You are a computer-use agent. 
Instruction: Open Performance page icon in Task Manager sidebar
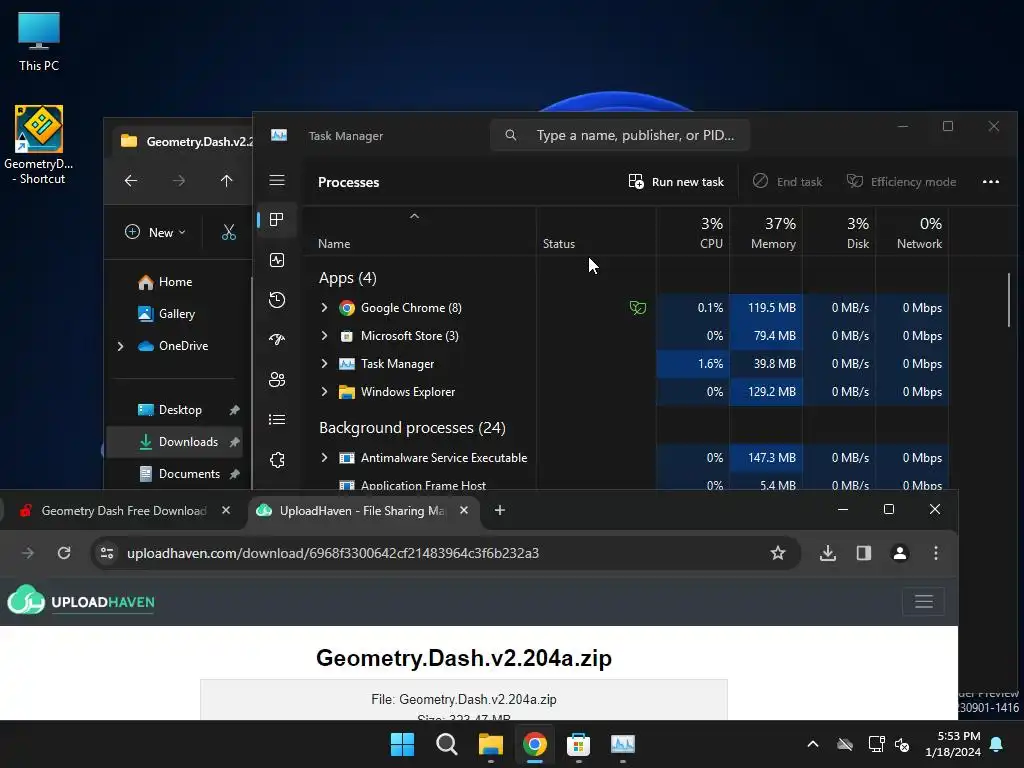(x=277, y=260)
